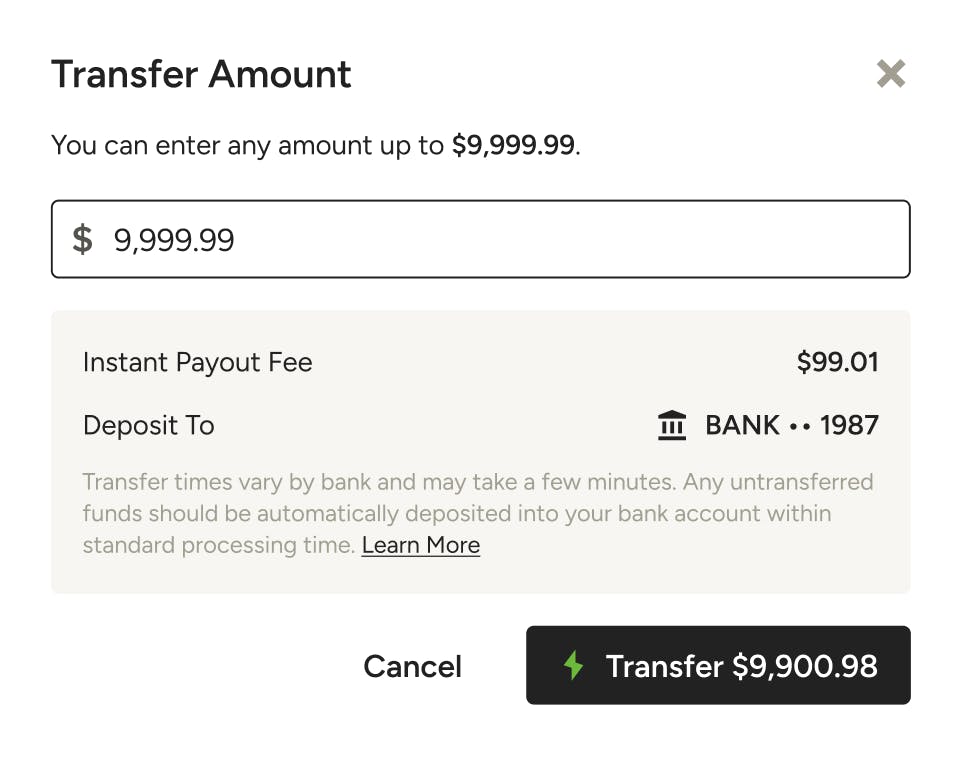Select the currency symbol in the amount field

click(x=84, y=239)
